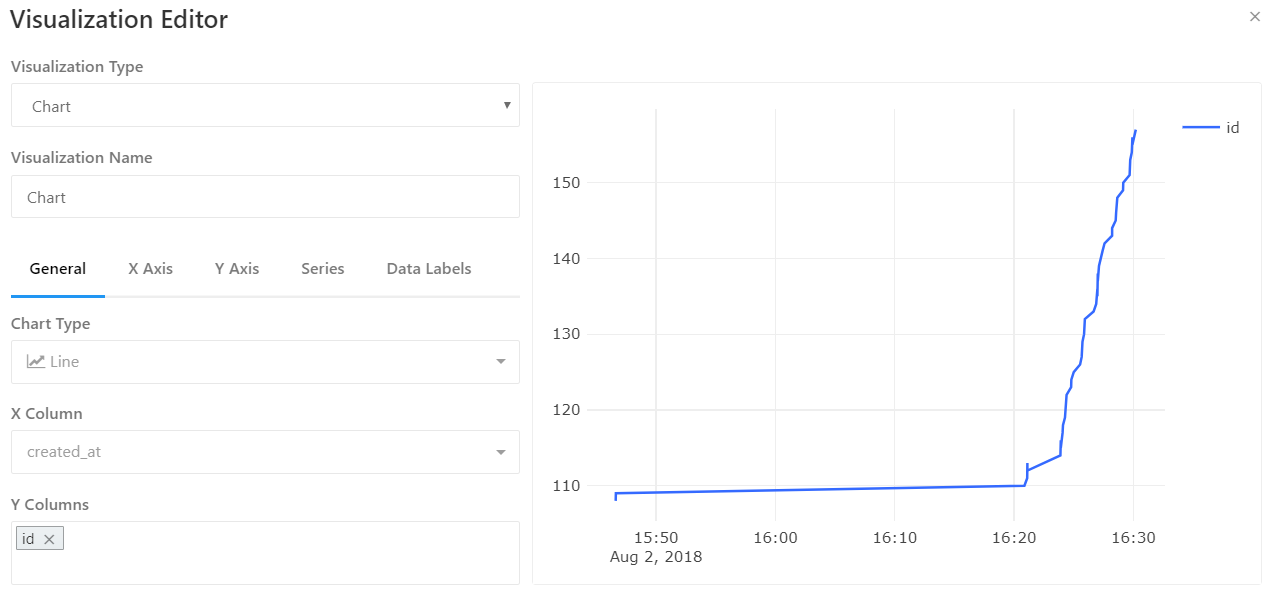Click the 120 y-axis tick label
1269x608 pixels.
565,410
